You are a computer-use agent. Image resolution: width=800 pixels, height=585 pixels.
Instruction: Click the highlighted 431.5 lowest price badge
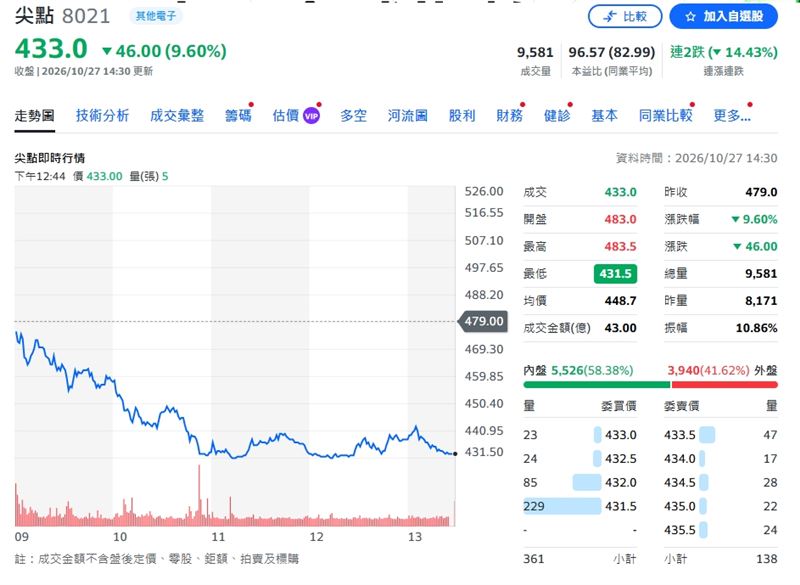pos(615,274)
